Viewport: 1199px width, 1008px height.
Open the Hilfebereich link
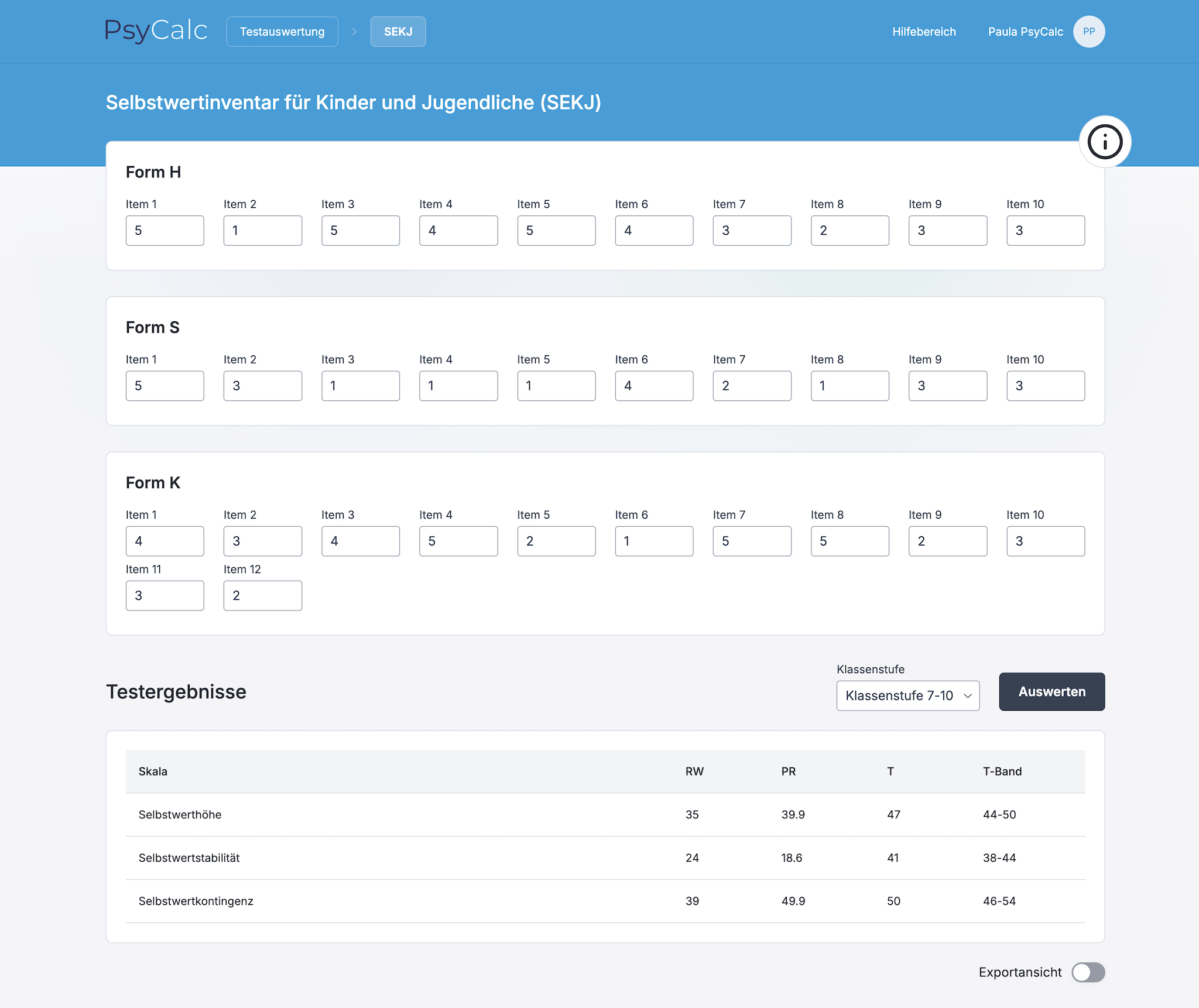click(924, 32)
